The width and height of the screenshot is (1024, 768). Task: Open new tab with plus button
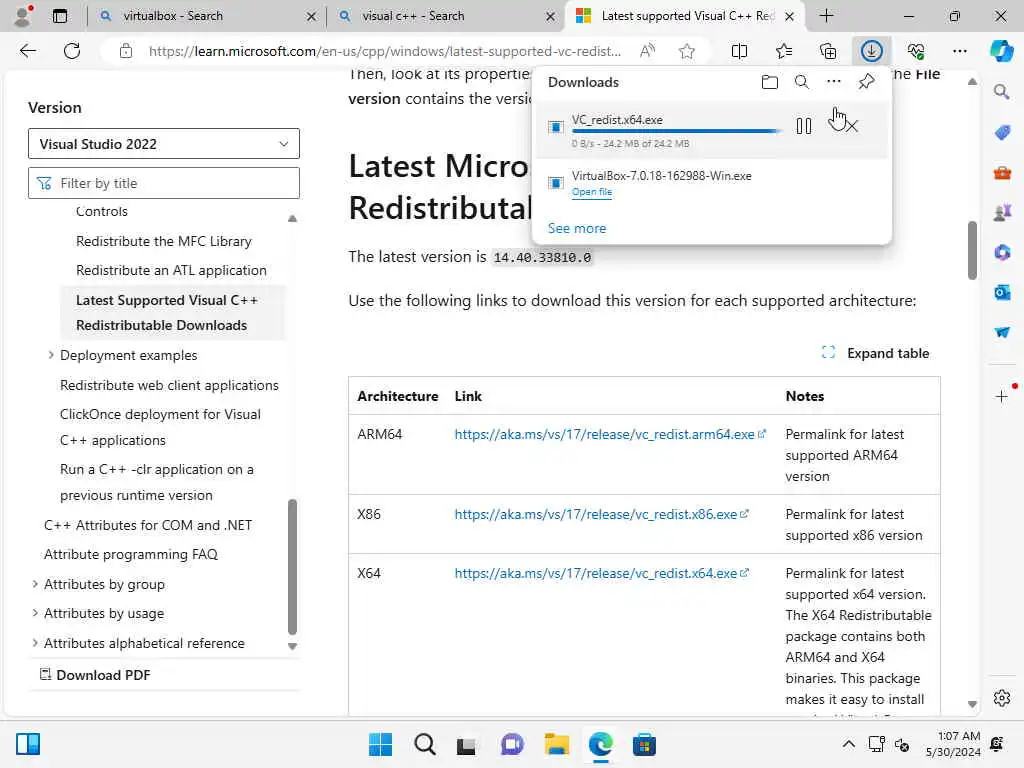point(826,16)
